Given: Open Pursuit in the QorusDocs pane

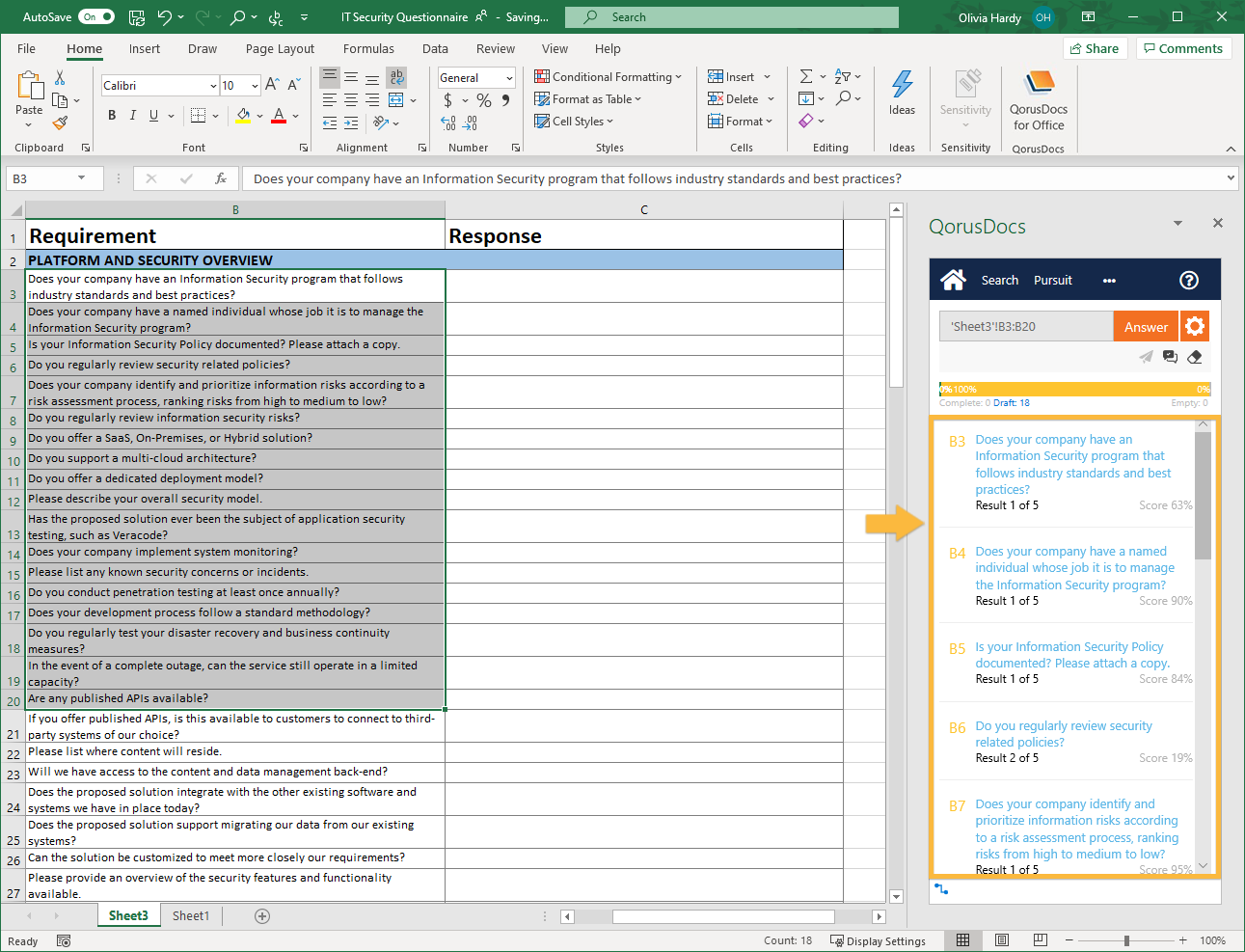Looking at the screenshot, I should [1052, 281].
